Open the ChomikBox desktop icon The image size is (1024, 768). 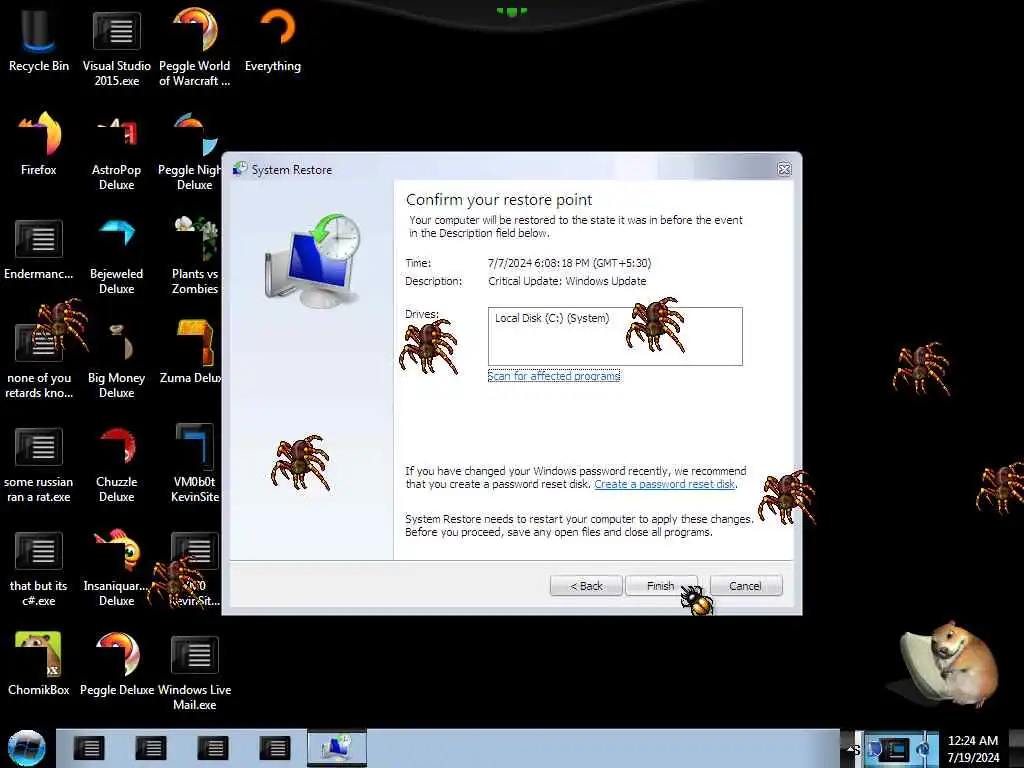(x=39, y=663)
